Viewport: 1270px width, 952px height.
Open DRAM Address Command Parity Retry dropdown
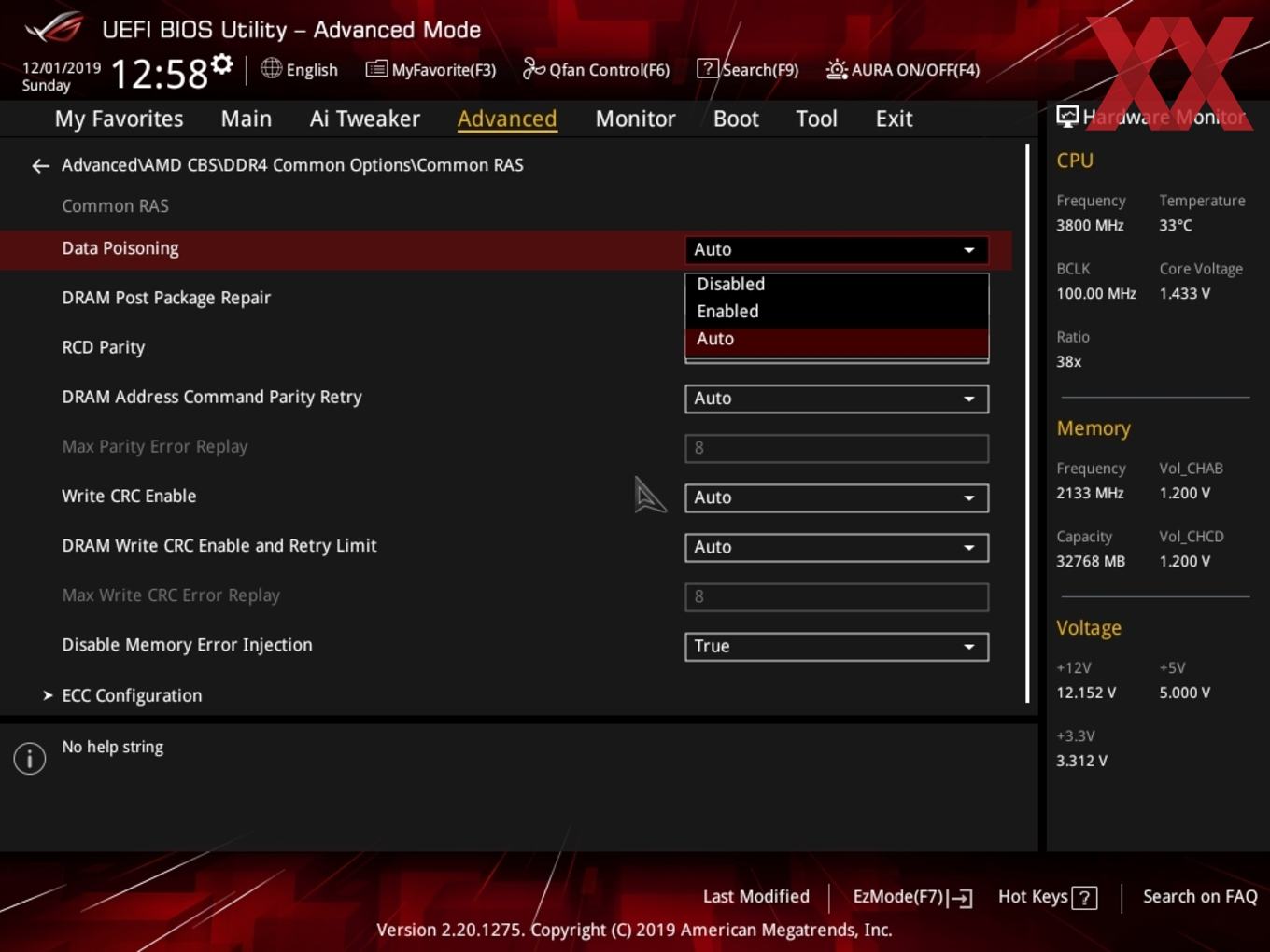[x=837, y=399]
